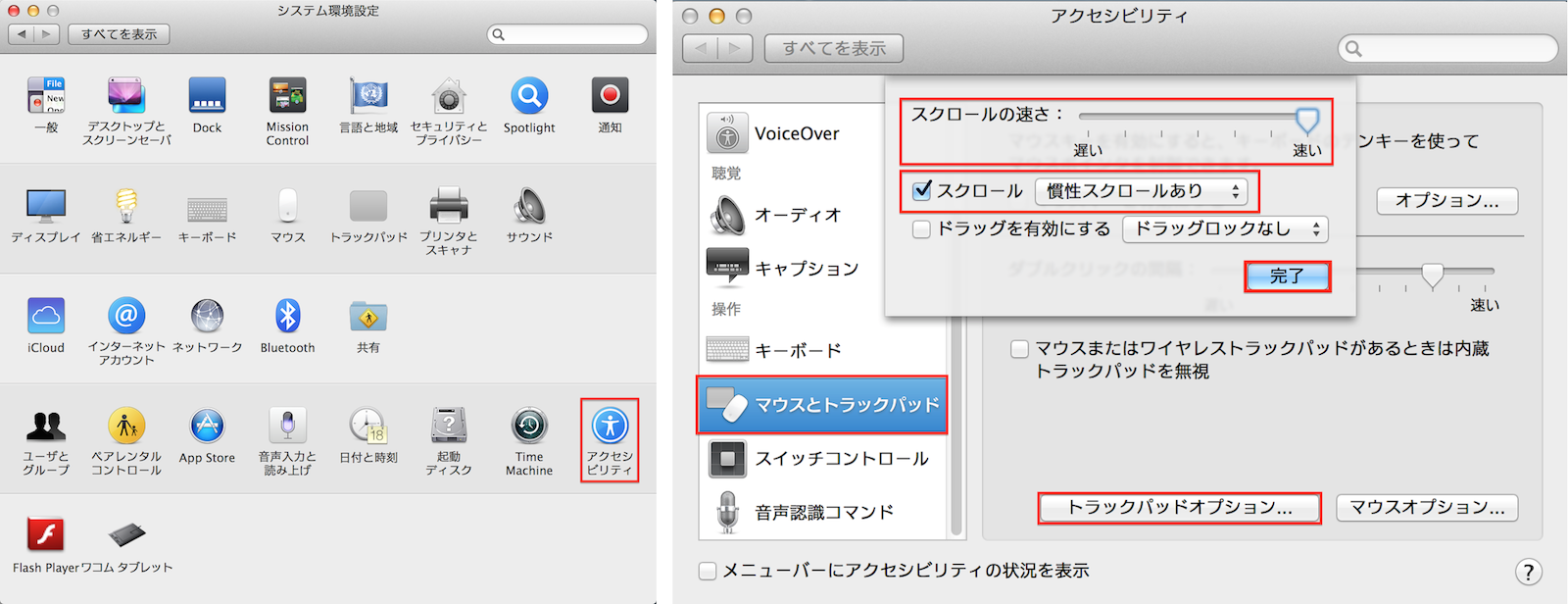The height and width of the screenshot is (604, 1568).
Task: Click the double-click speed slider thumb
Action: 1433,274
